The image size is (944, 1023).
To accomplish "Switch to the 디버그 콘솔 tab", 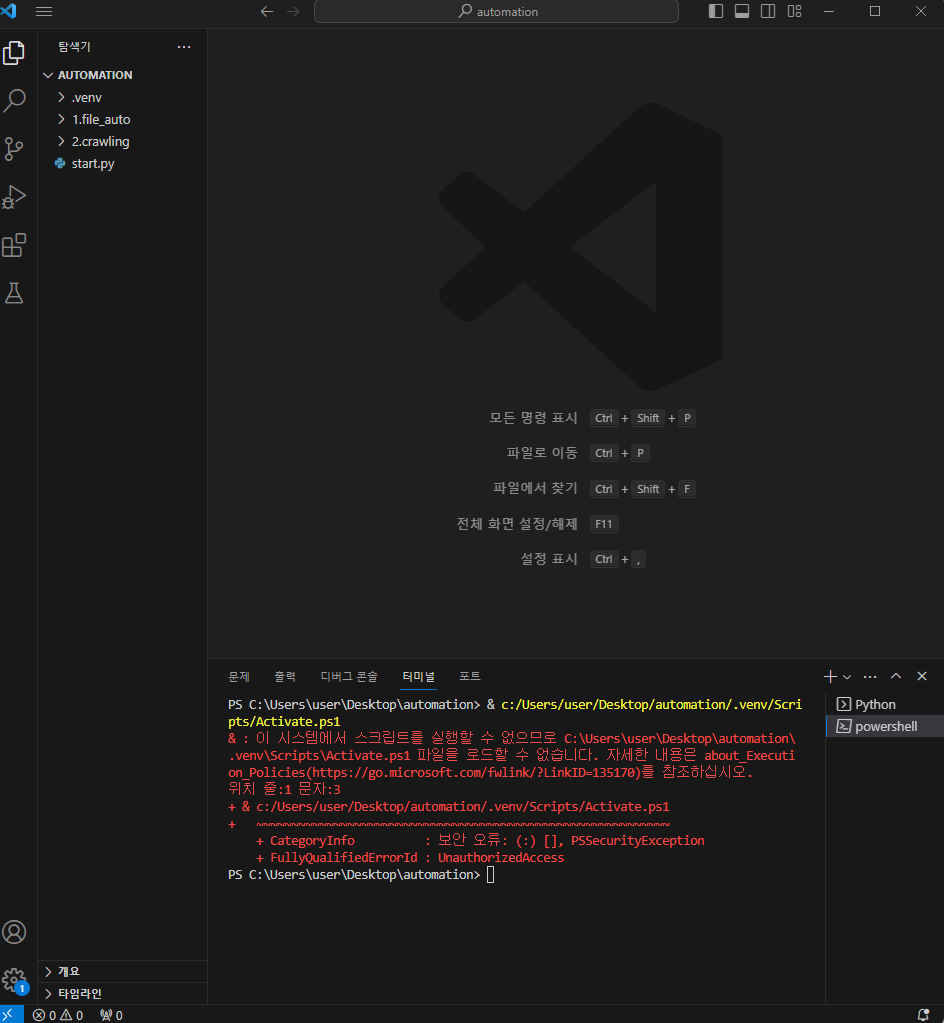I will tap(349, 677).
